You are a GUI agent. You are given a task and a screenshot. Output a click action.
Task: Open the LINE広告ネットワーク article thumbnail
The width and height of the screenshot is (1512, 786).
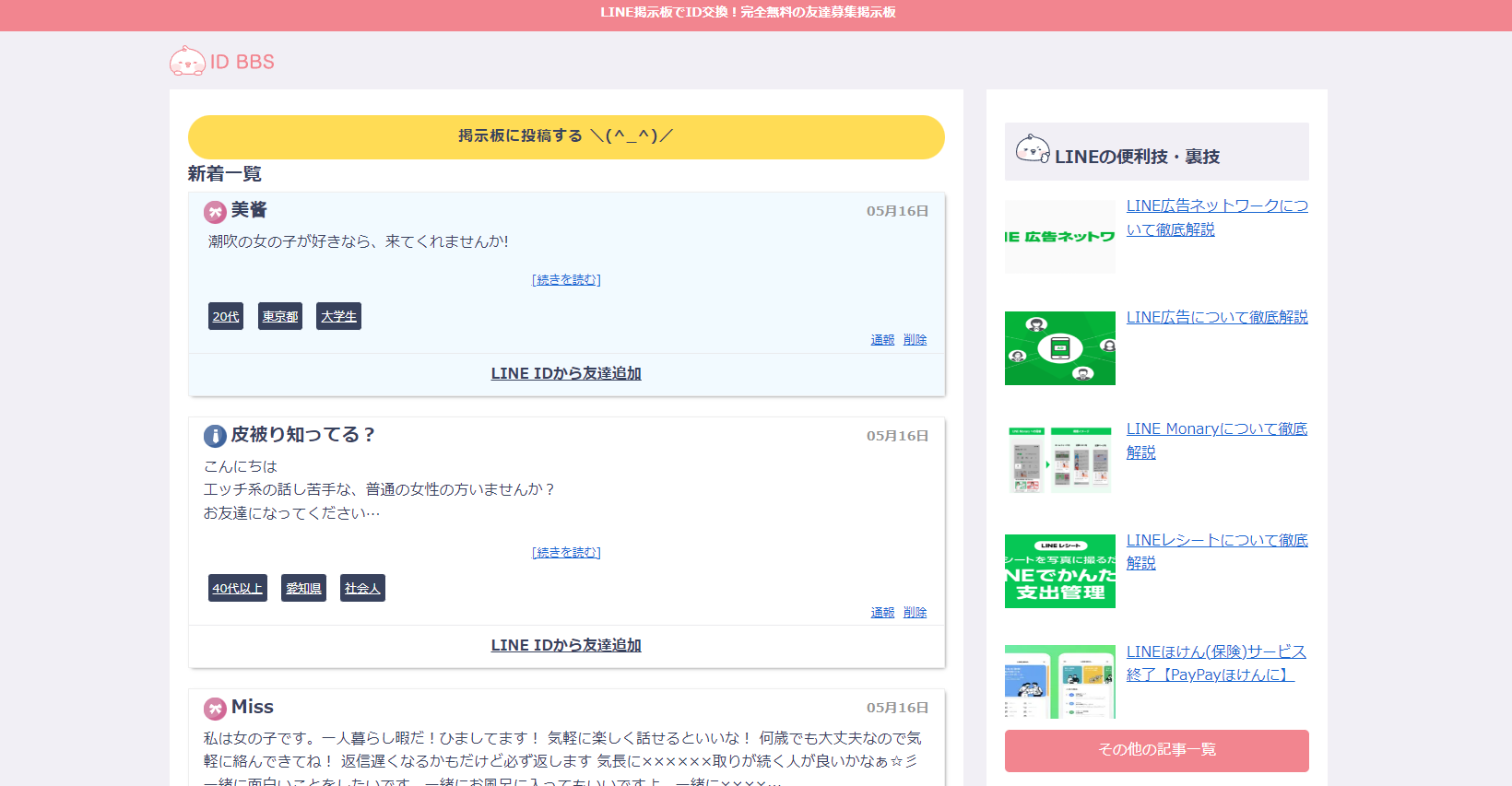[x=1059, y=237]
